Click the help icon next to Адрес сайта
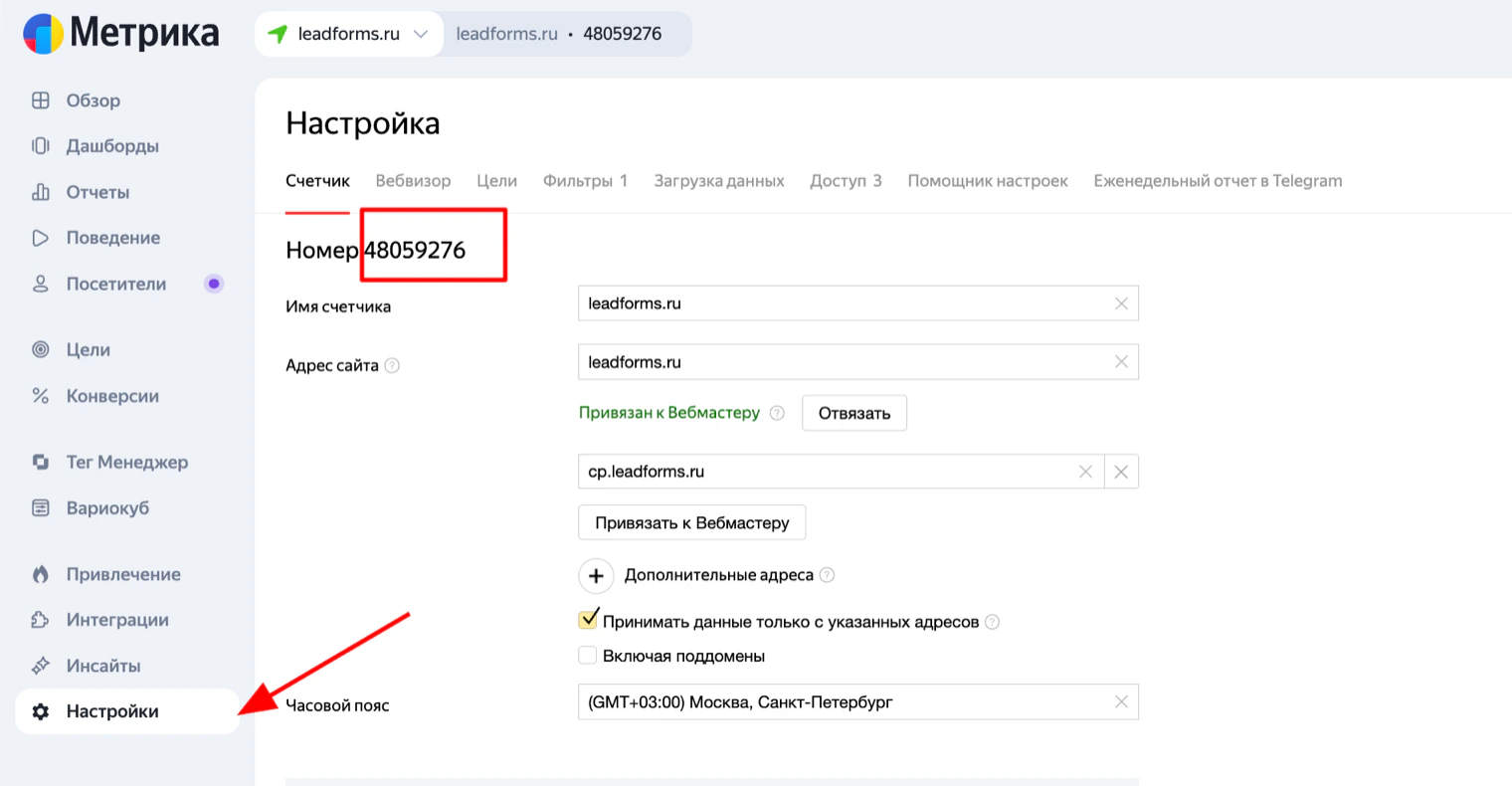 point(392,365)
